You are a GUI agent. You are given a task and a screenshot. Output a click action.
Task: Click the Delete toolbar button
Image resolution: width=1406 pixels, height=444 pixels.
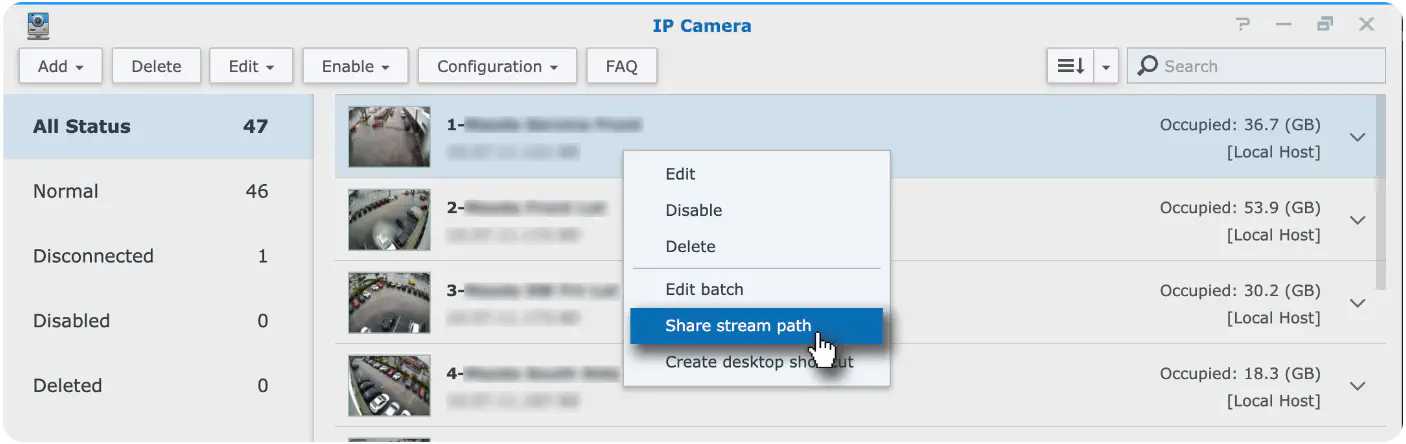coord(156,66)
